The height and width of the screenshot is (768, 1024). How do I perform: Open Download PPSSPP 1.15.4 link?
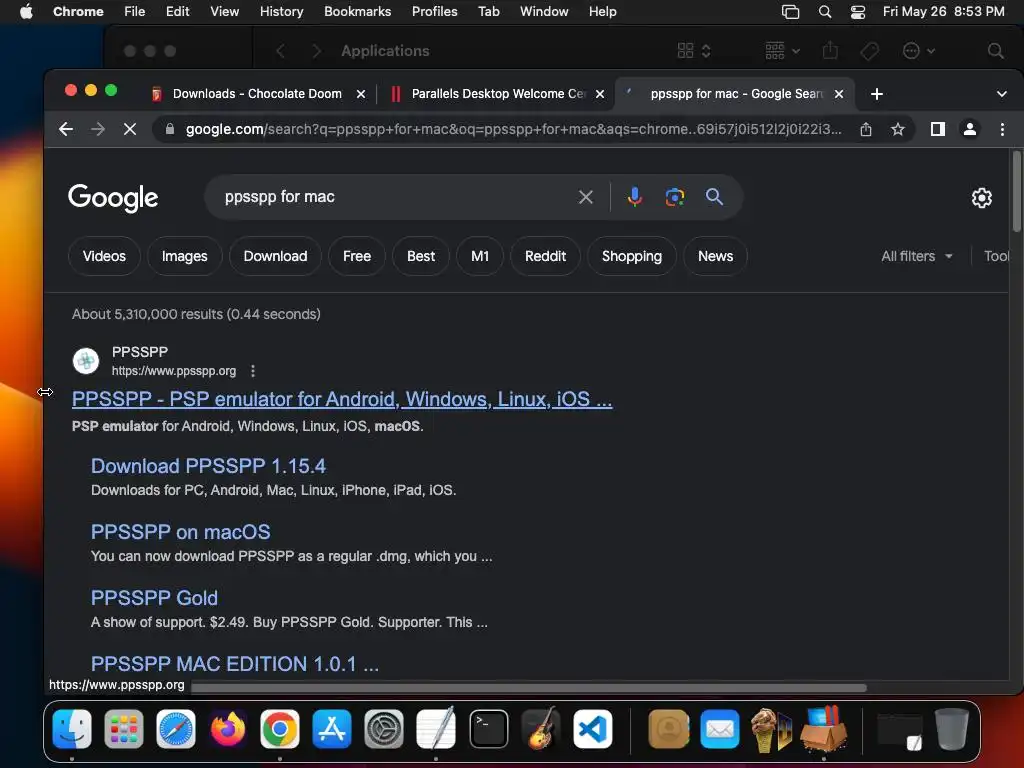pyautogui.click(x=208, y=466)
